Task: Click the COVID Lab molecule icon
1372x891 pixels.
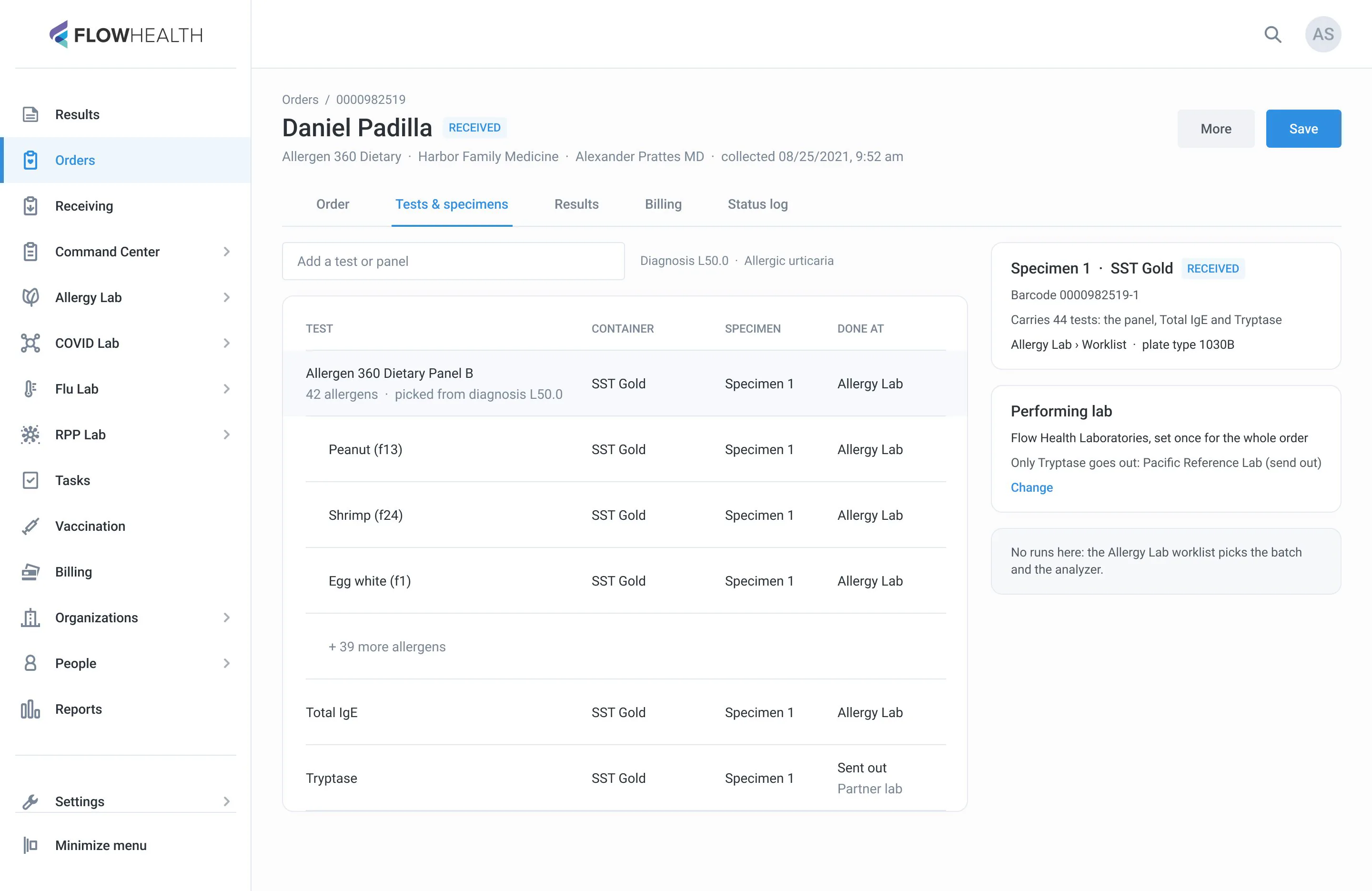Action: click(30, 343)
